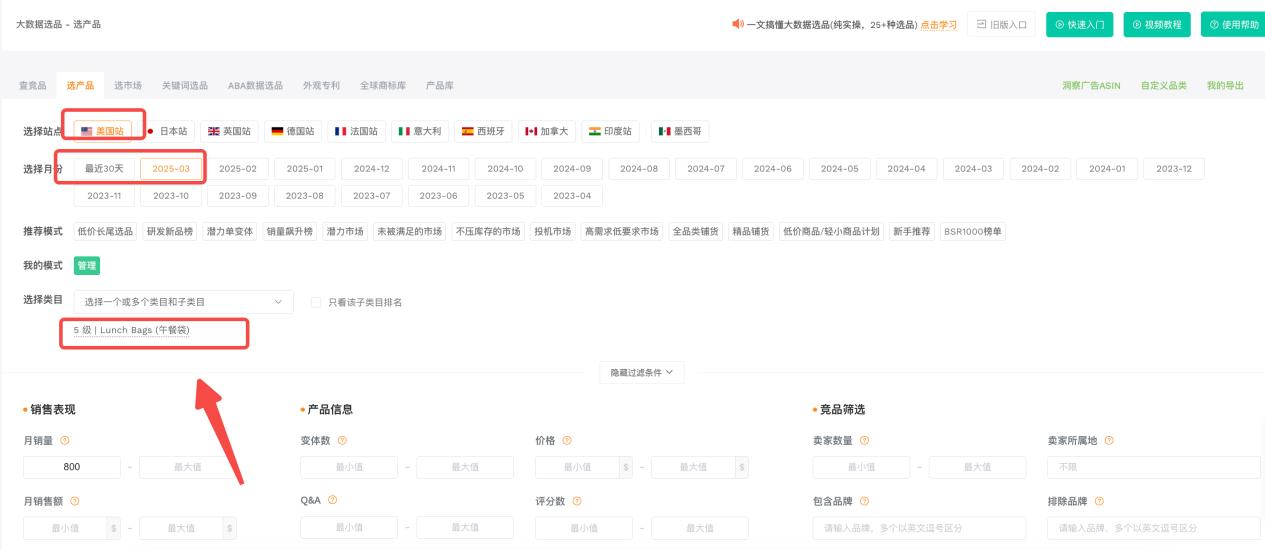Image resolution: width=1265 pixels, height=550 pixels.
Task: Click the 月销量 maximum value field
Action: pos(188,467)
